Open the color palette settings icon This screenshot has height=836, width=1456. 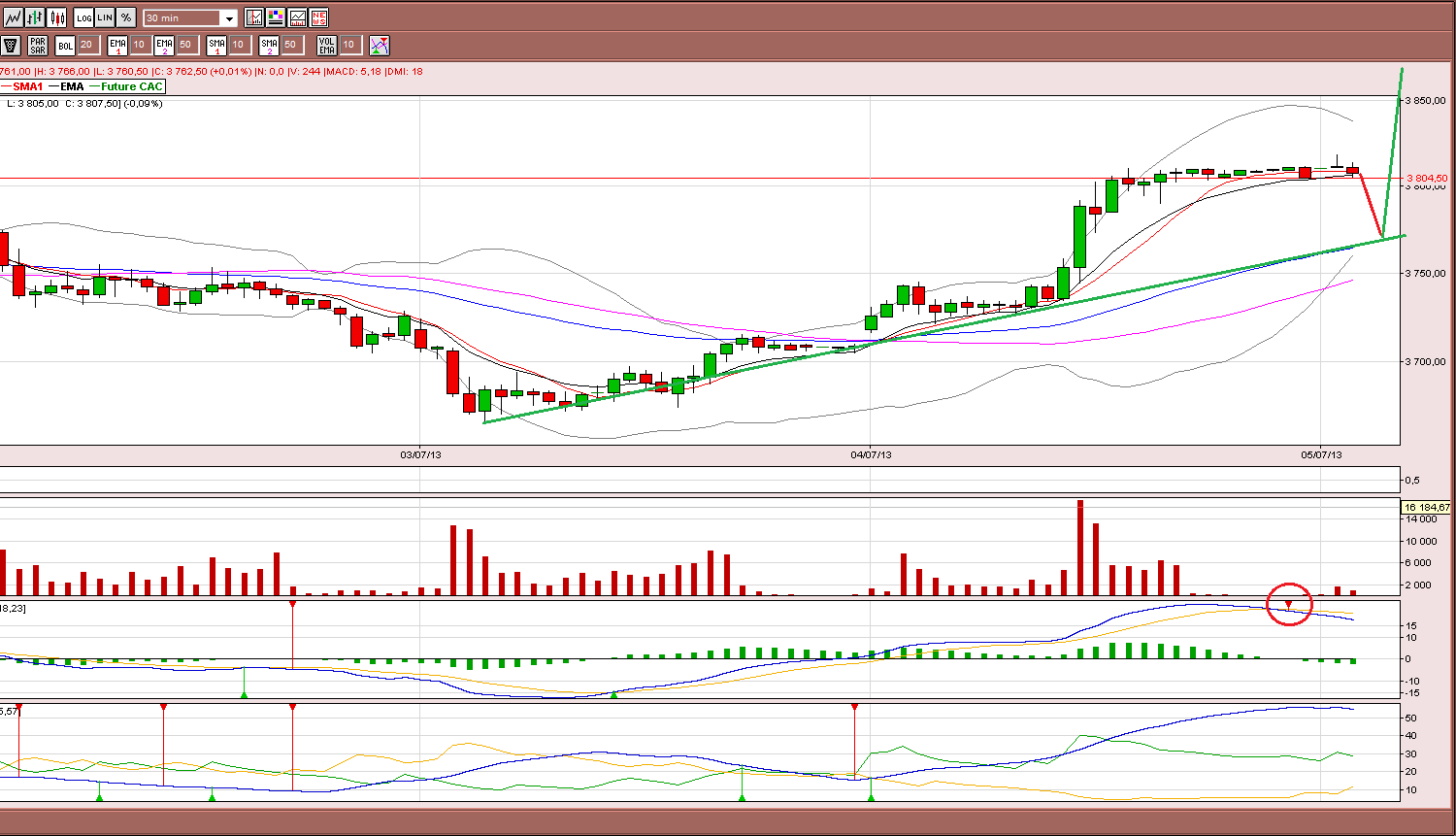pyautogui.click(x=276, y=17)
